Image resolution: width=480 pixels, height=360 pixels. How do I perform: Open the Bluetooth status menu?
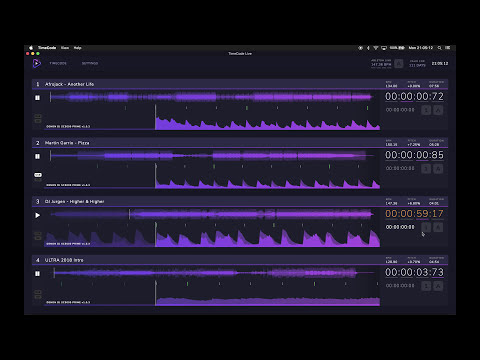click(368, 48)
